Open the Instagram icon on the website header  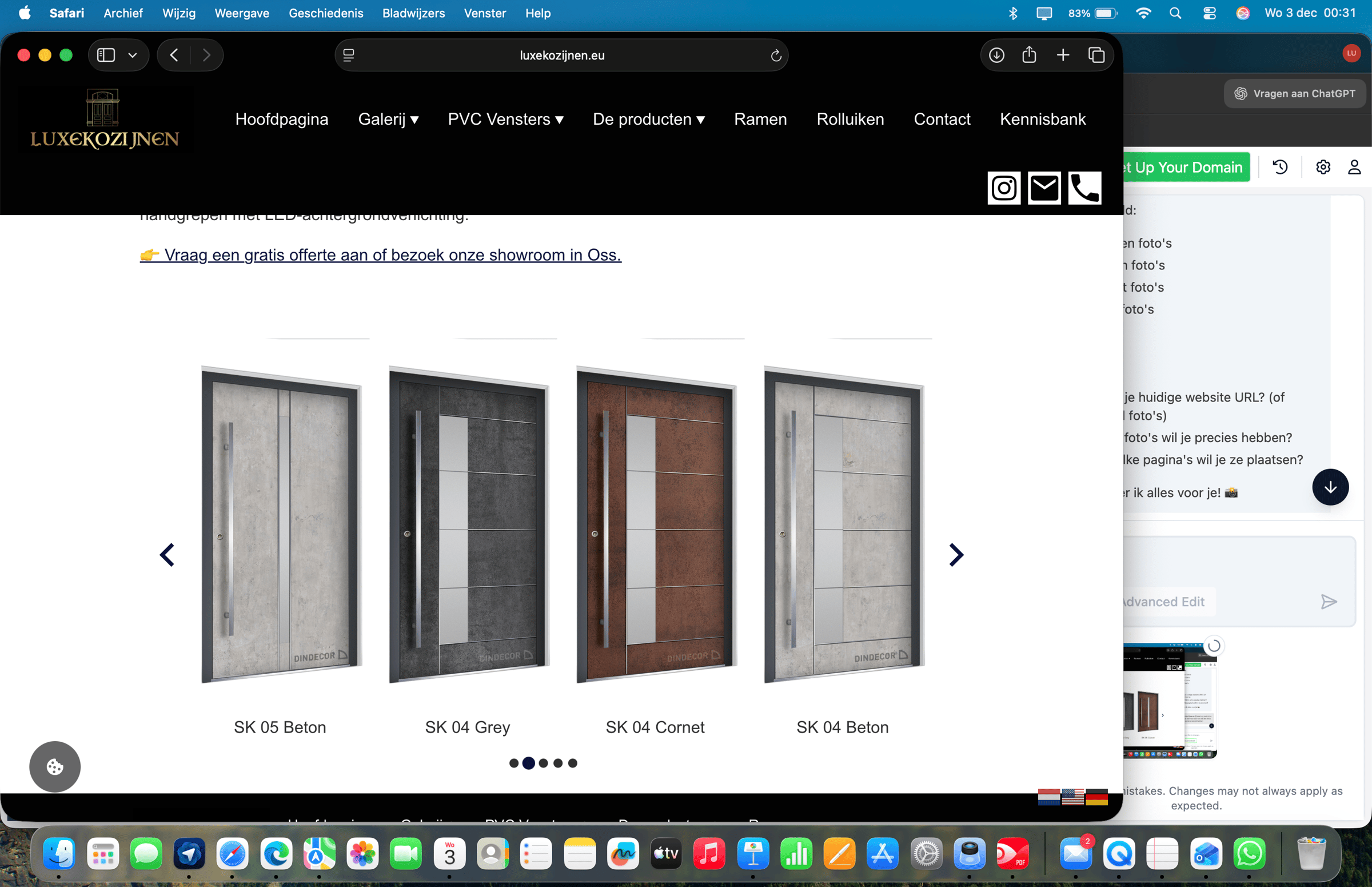(x=1004, y=188)
